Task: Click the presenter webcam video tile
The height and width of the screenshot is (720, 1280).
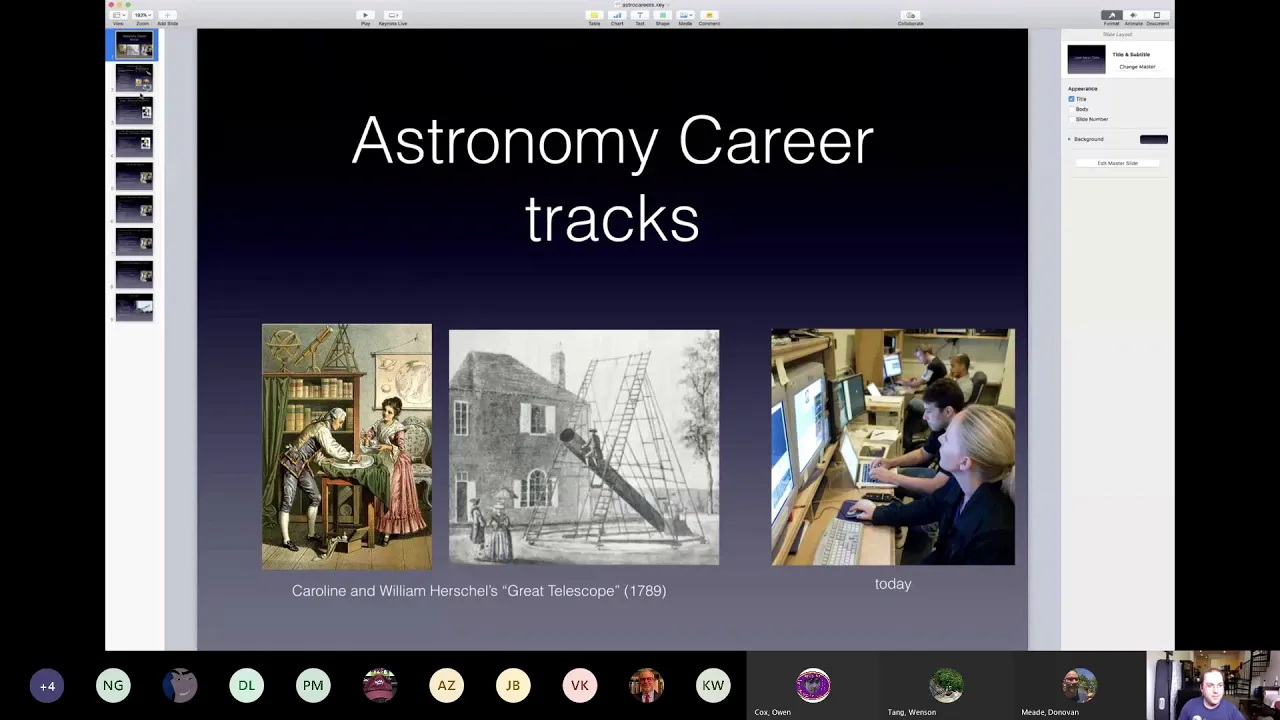Action: [x=1213, y=686]
